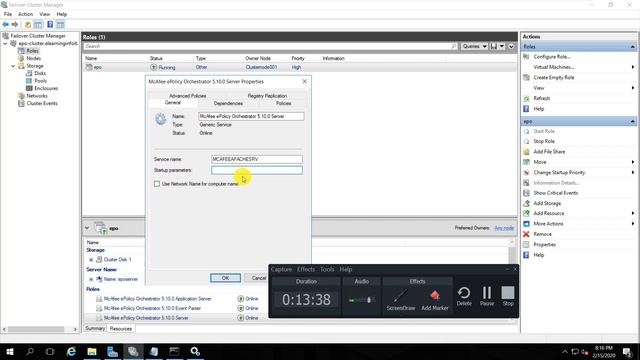Viewport: 640px width, 360px height.
Task: Click the save query icon beside Queries
Action: pyautogui.click(x=494, y=47)
